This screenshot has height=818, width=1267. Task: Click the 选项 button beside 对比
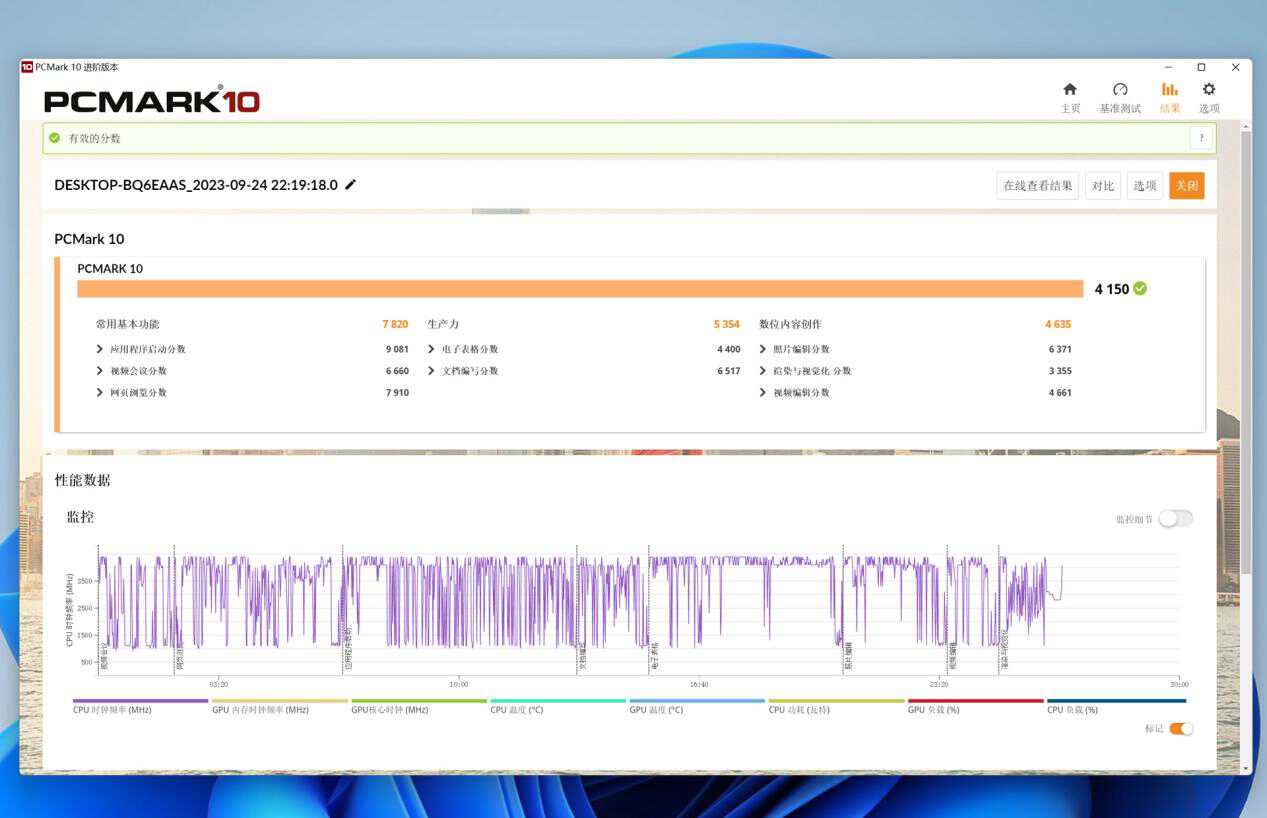click(x=1145, y=185)
